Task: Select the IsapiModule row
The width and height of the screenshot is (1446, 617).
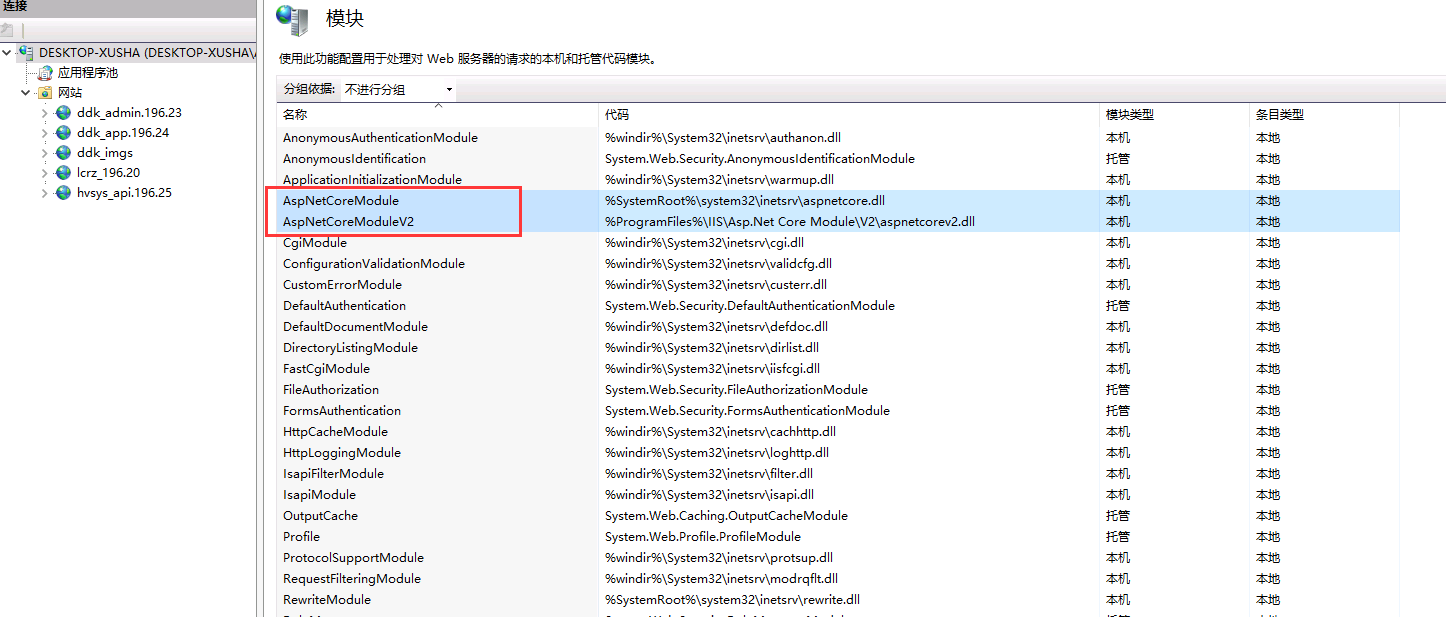Action: pos(838,495)
